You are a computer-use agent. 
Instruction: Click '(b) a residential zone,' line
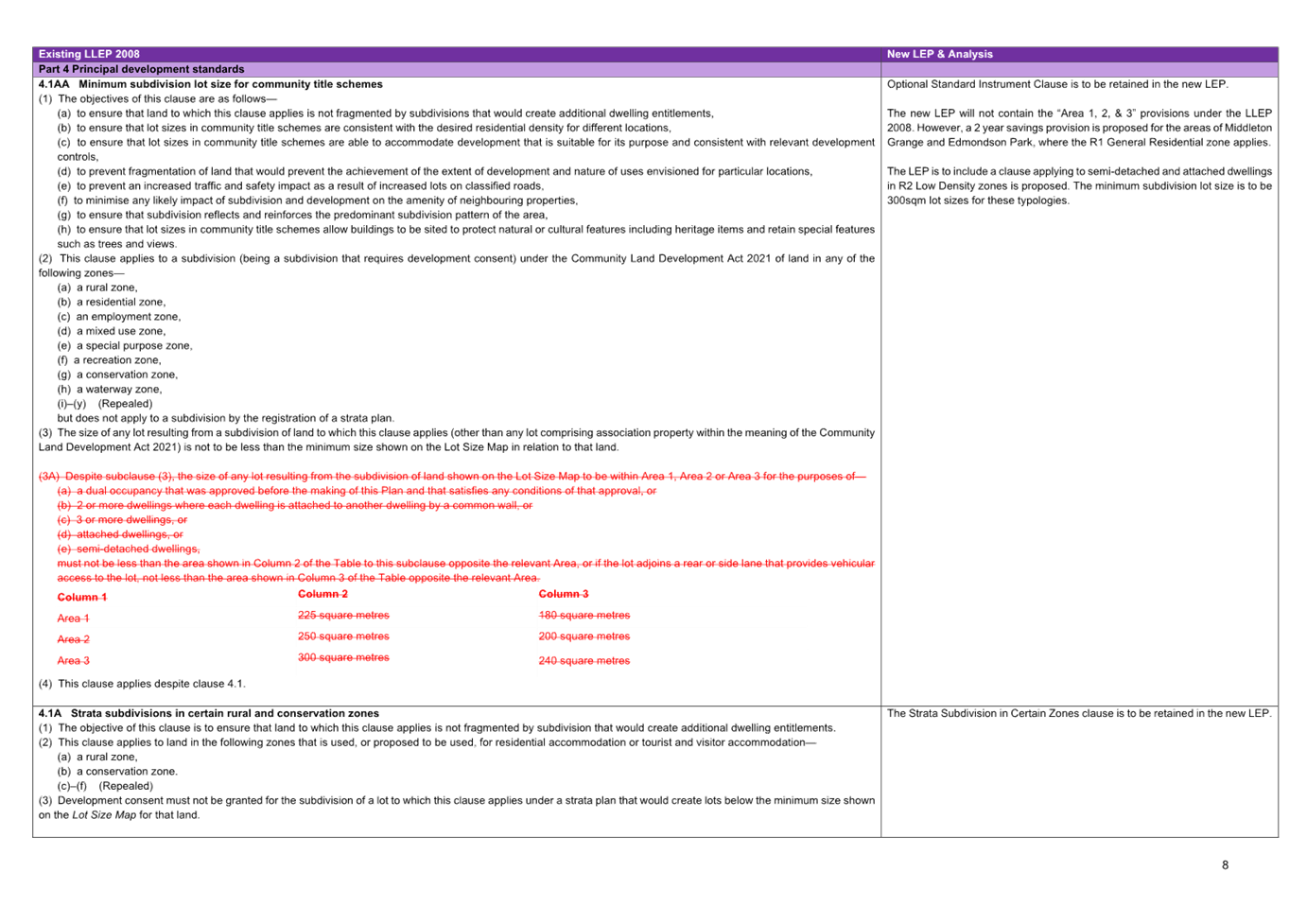(112, 302)
